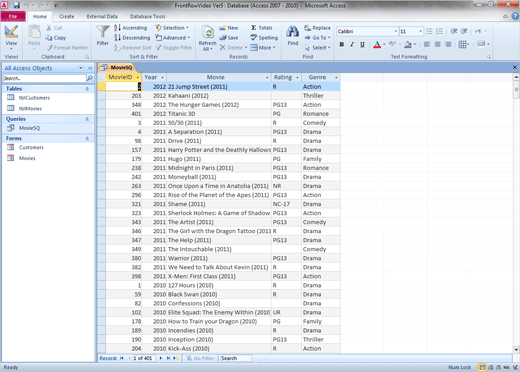Click the Year column header

[x=154, y=77]
